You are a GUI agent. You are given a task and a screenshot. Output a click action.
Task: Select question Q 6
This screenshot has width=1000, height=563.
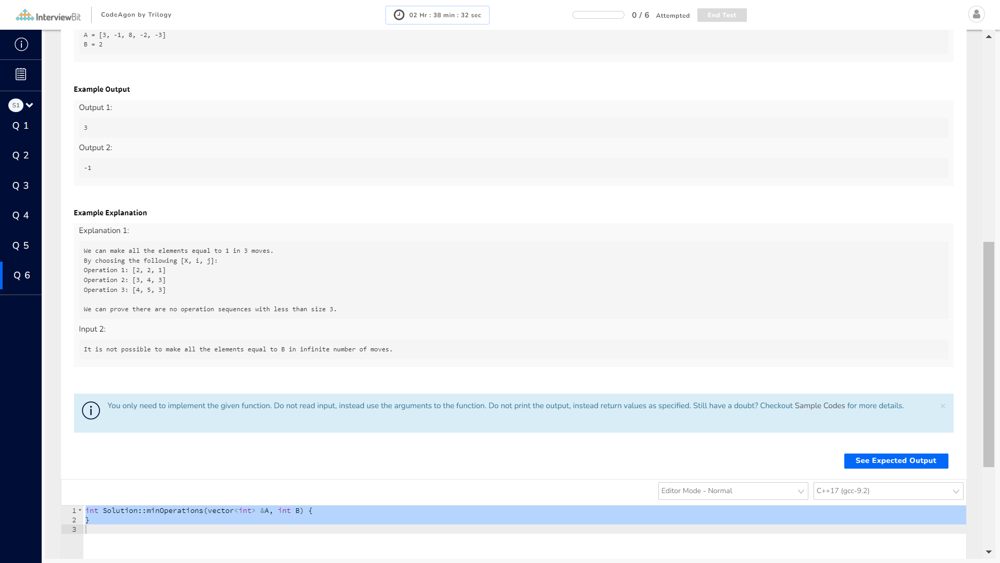(x=22, y=275)
